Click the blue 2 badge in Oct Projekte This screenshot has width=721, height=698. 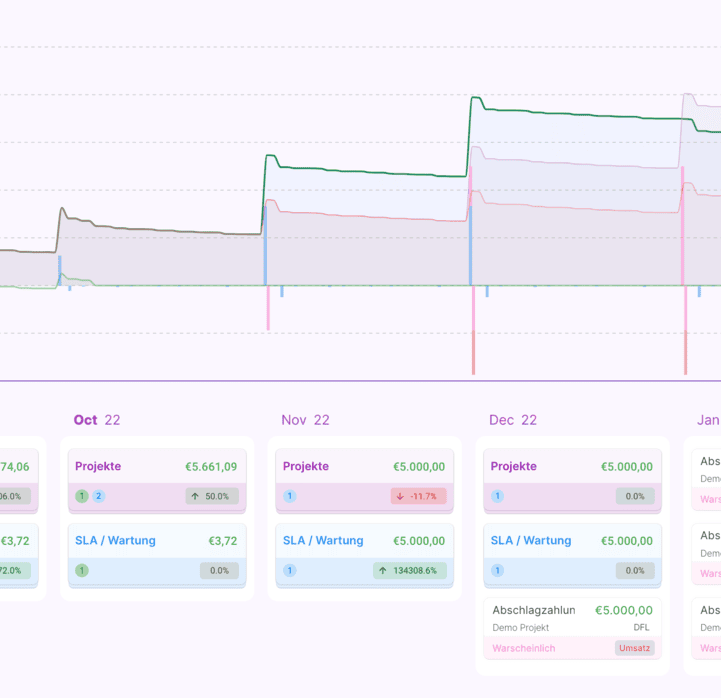click(x=99, y=496)
